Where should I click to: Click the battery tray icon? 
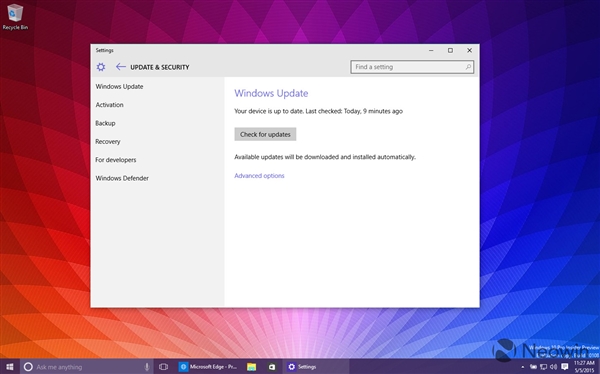click(x=533, y=367)
